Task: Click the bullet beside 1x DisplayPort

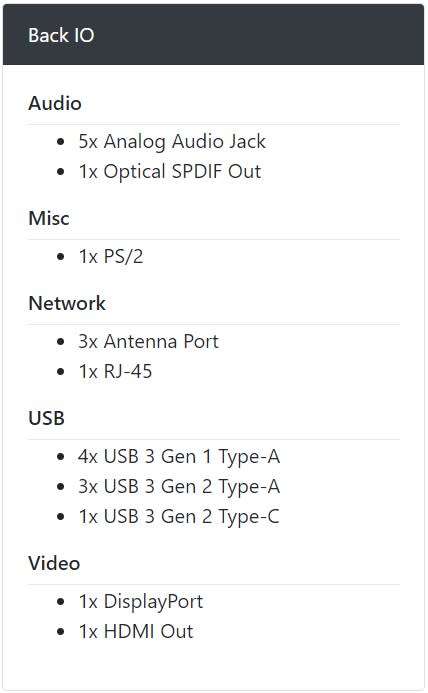Action: [x=61, y=601]
